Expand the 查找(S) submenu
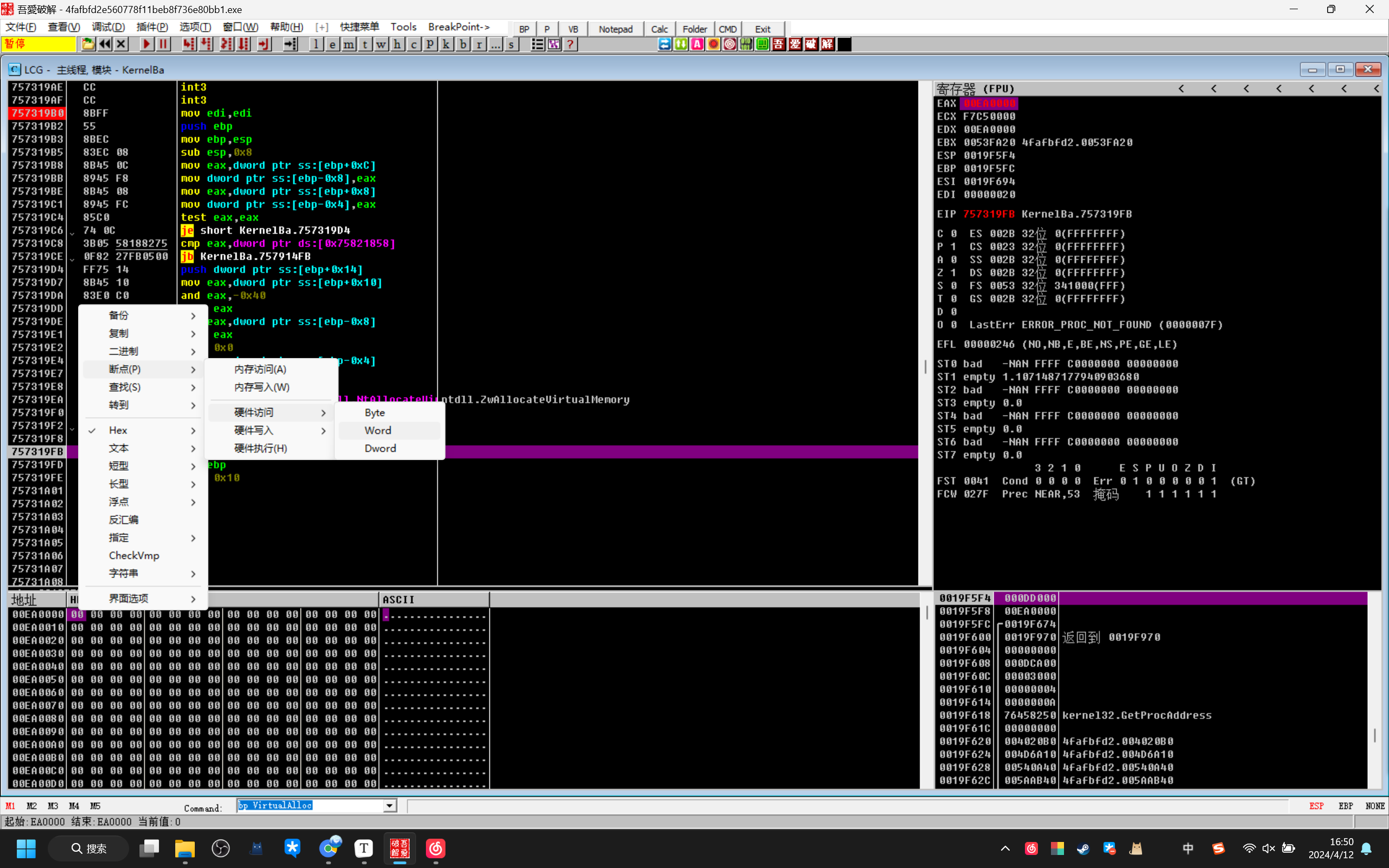Screen dimensions: 1389x868 pyautogui.click(x=143, y=387)
